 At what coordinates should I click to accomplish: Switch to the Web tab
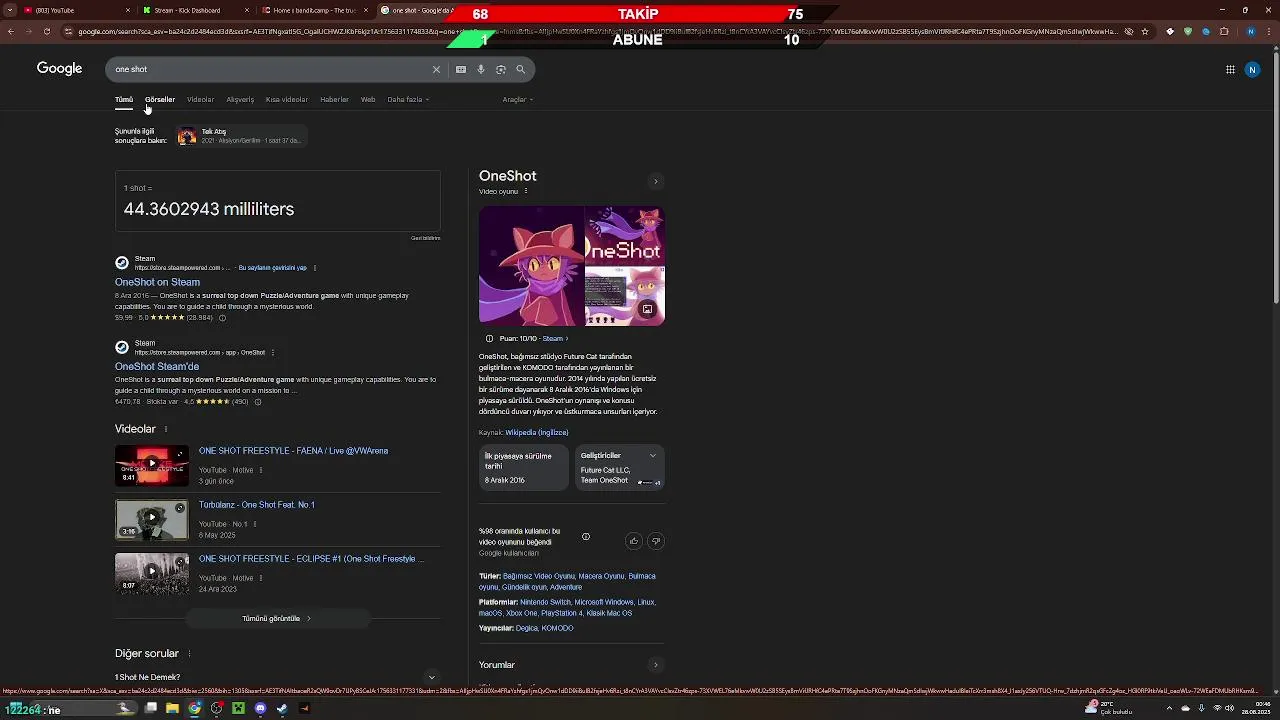368,100
